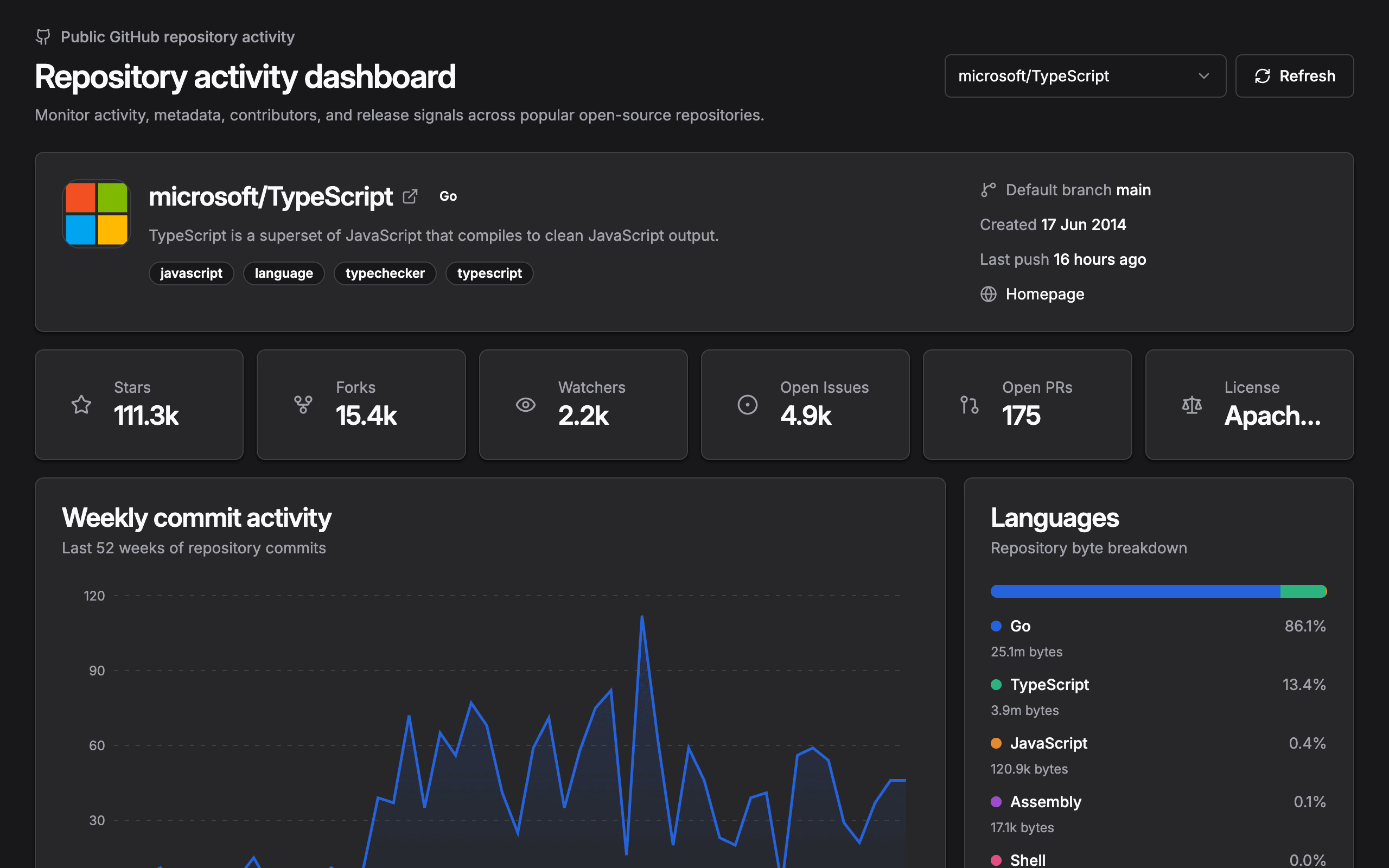
Task: Click the pull request icon in Open PRs card
Action: coord(970,405)
